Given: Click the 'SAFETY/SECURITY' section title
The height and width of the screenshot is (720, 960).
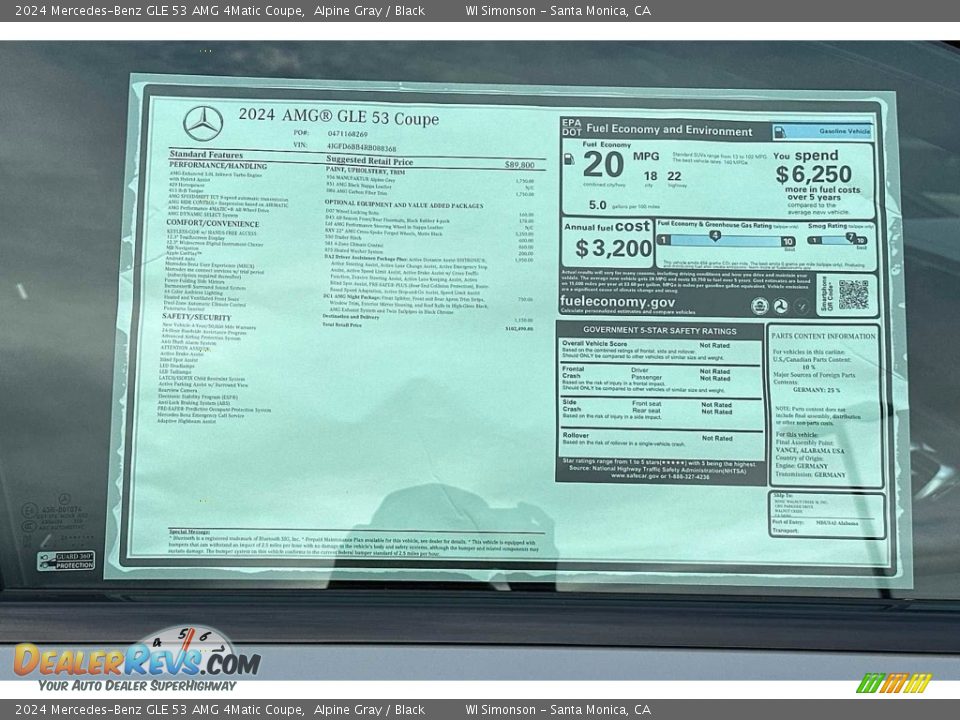Looking at the screenshot, I should point(197,317).
